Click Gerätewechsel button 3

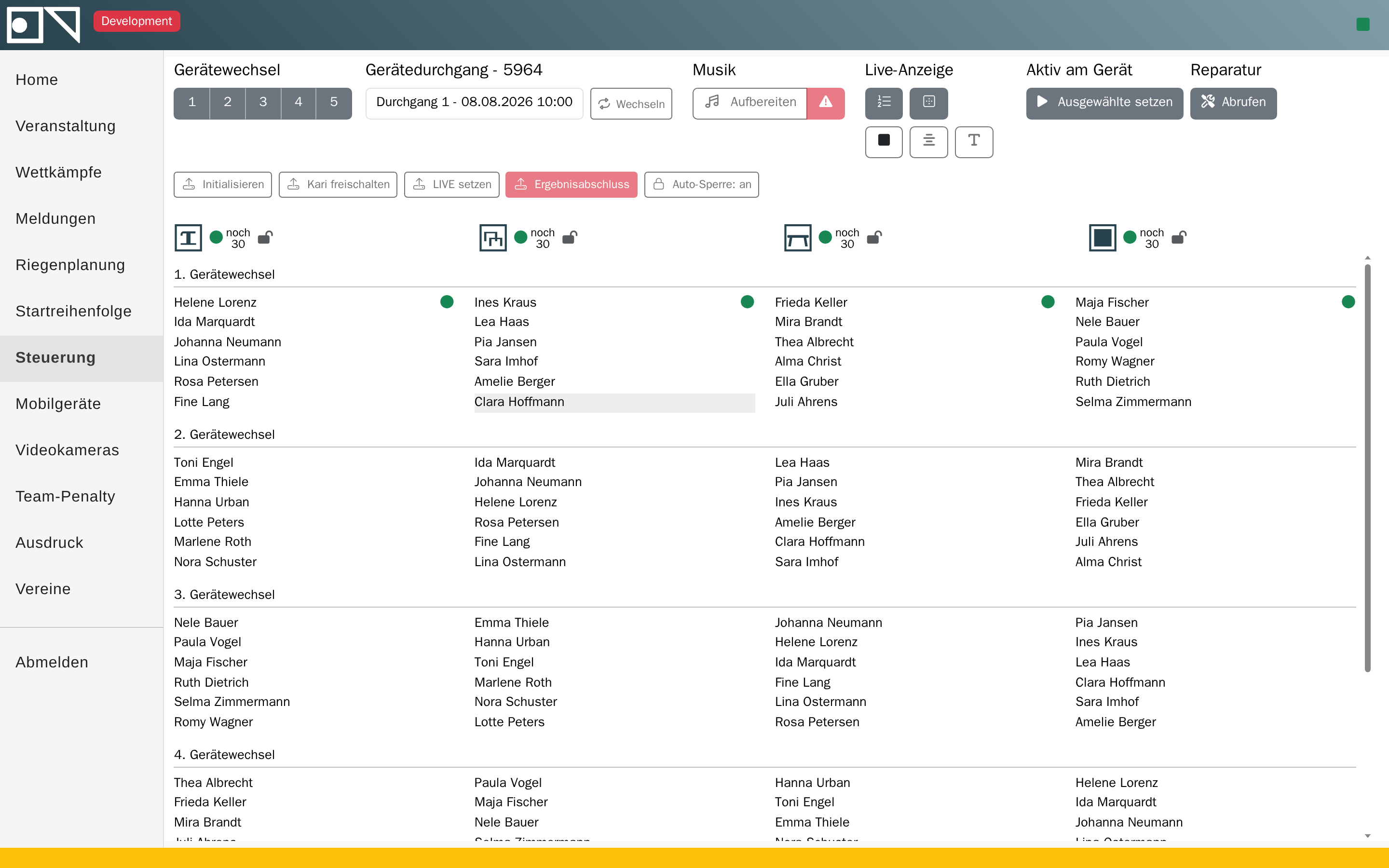click(263, 103)
